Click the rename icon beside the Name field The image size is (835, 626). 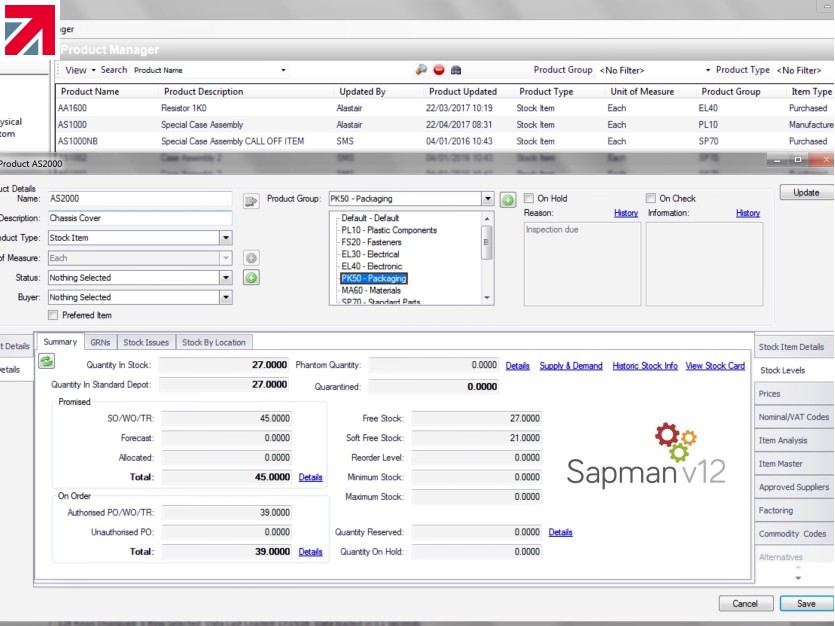point(251,201)
